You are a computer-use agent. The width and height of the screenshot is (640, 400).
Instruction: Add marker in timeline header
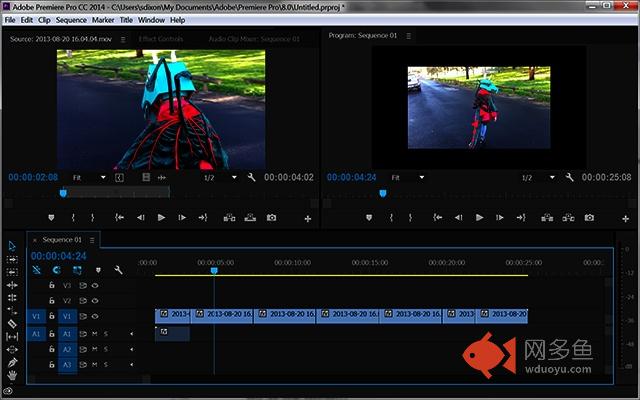tap(98, 270)
